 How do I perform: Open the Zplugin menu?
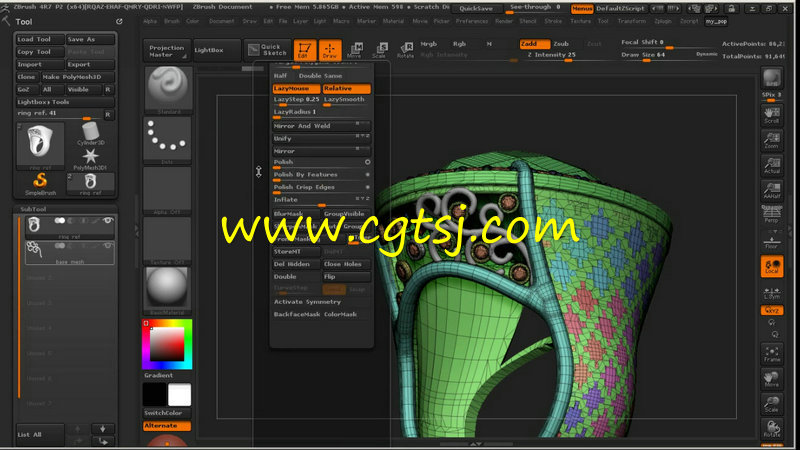pyautogui.click(x=663, y=21)
